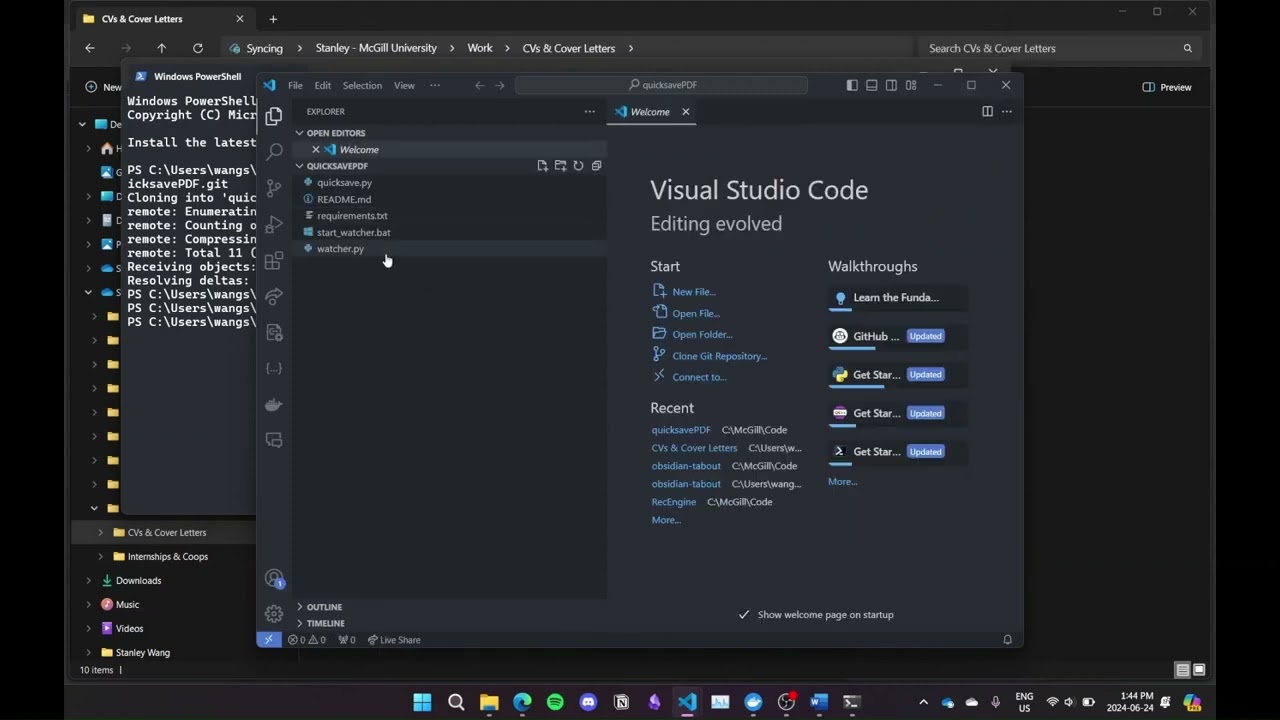Toggle the primary side bar layout button
The image size is (1280, 720).
click(x=852, y=86)
